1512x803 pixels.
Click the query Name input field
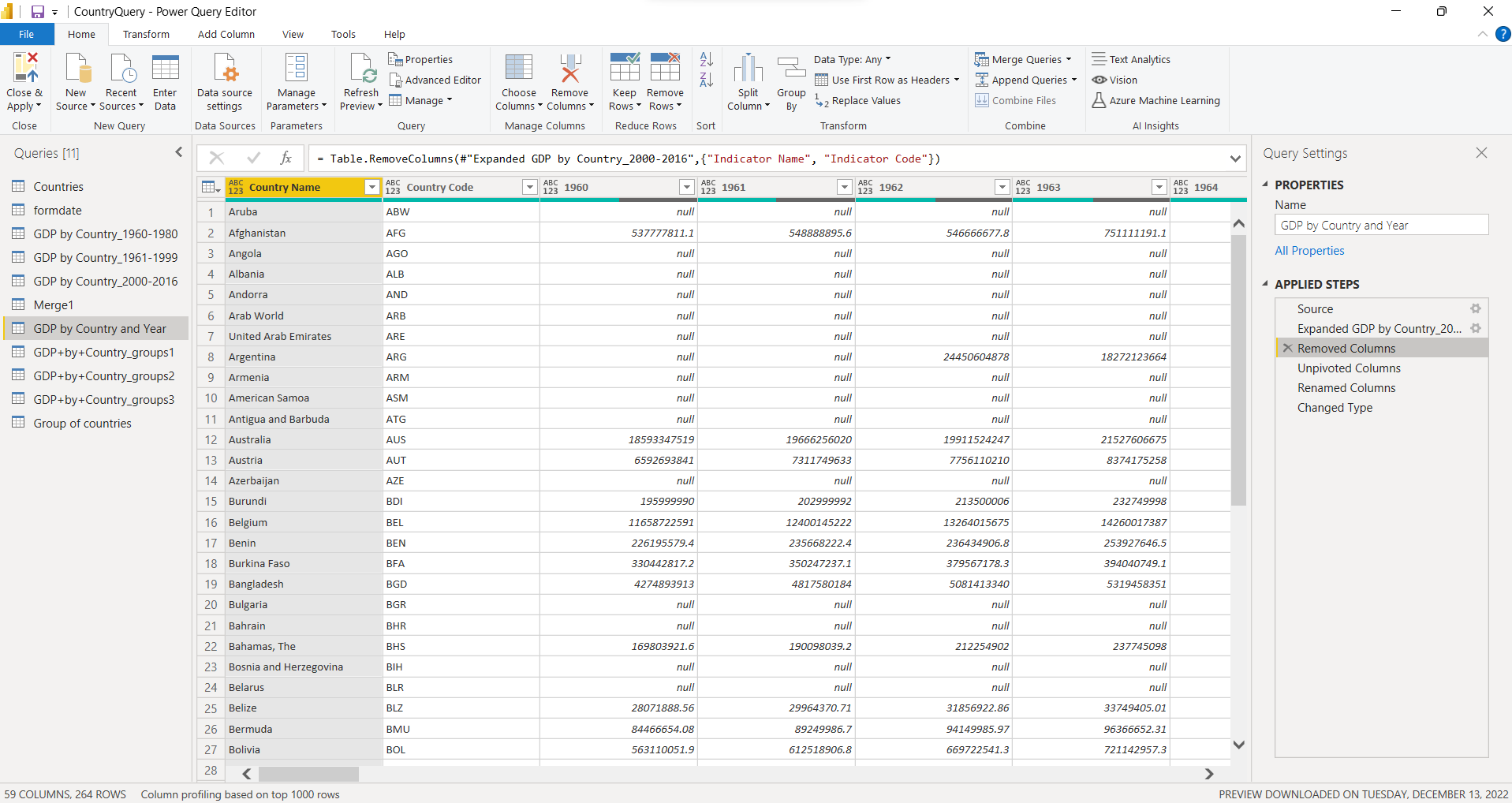coord(1381,226)
